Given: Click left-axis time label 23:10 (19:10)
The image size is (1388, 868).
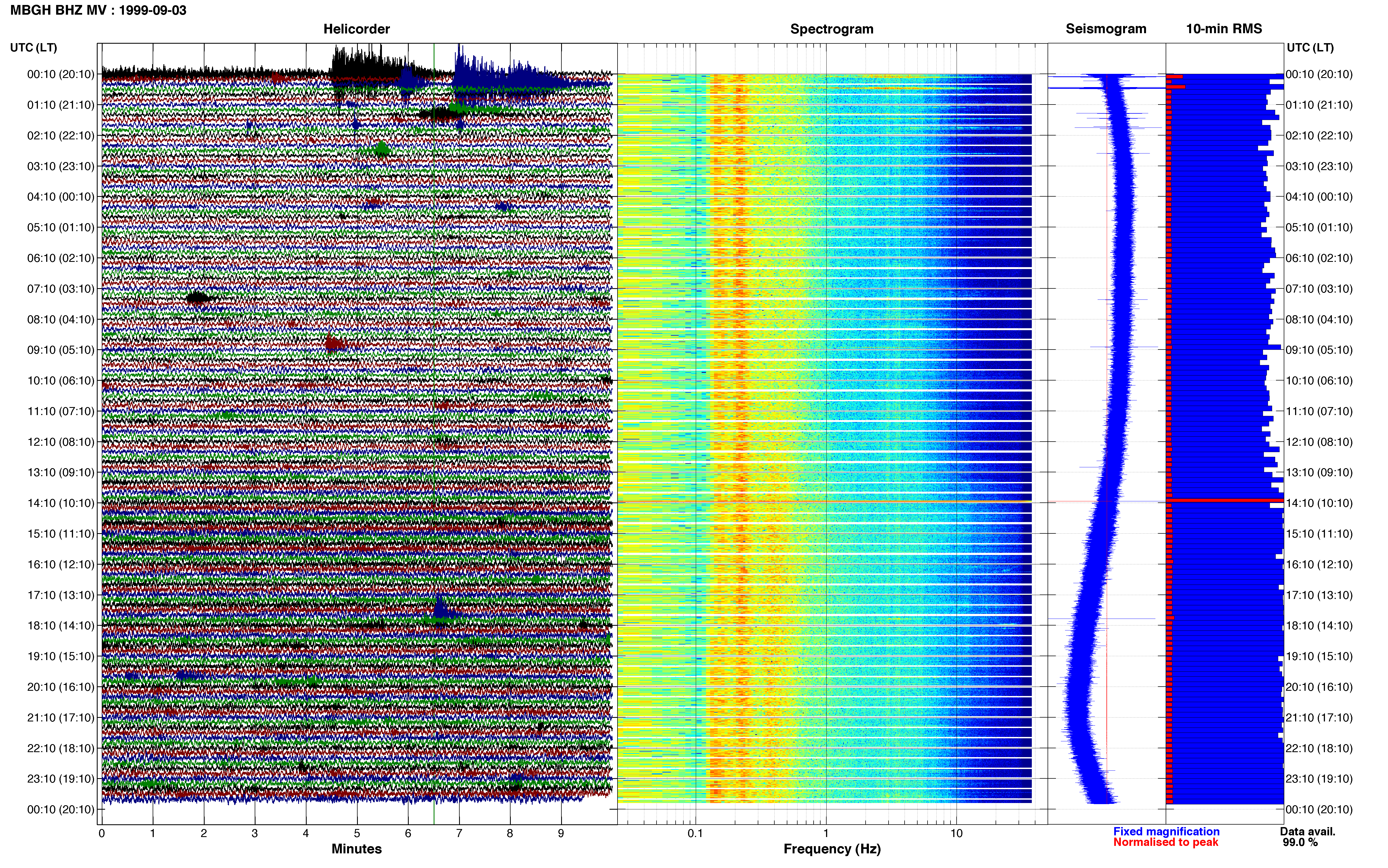Looking at the screenshot, I should click(61, 778).
